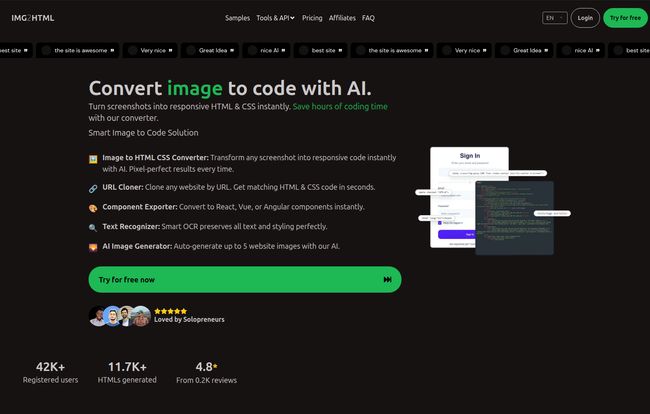The image size is (650, 414).
Task: Click the first 'Very nice' review chip
Action: click(x=150, y=51)
